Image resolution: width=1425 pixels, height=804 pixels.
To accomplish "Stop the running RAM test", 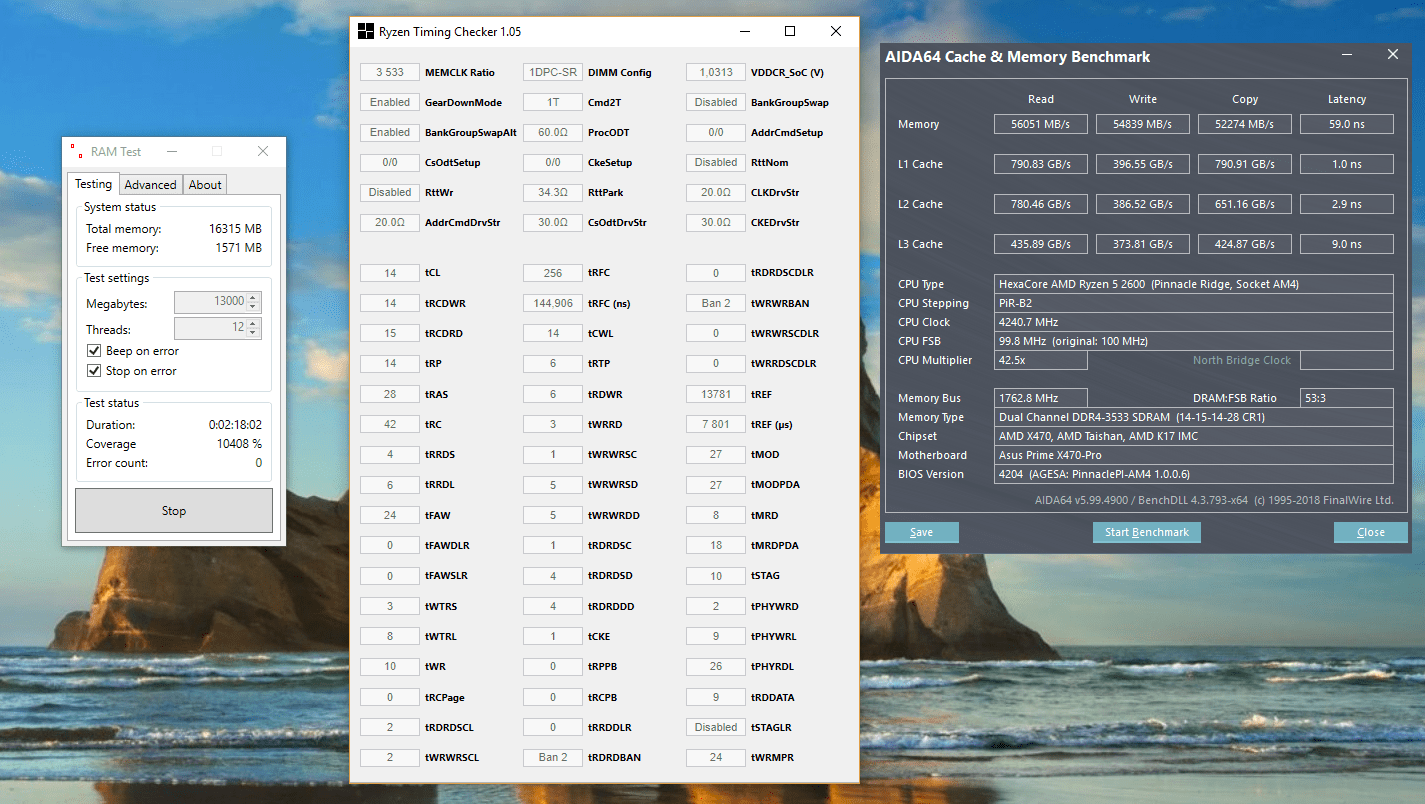I will (174, 510).
